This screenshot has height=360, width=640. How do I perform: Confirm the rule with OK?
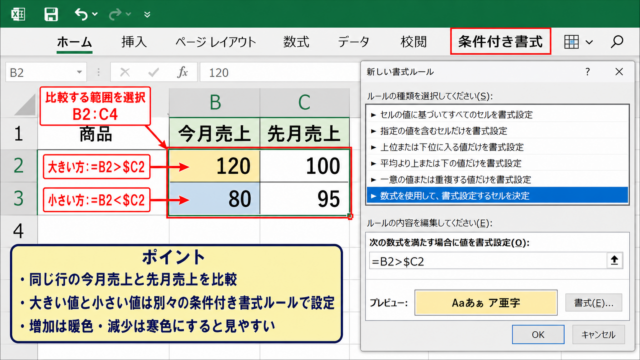[538, 335]
